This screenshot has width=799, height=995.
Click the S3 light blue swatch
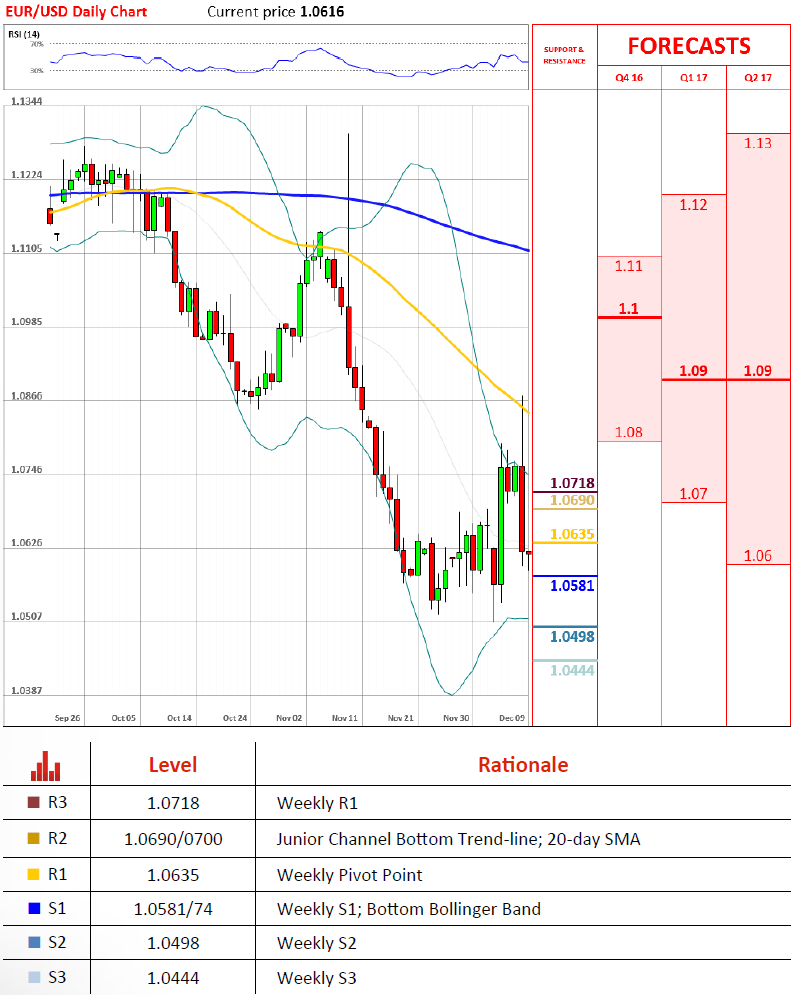[34, 977]
